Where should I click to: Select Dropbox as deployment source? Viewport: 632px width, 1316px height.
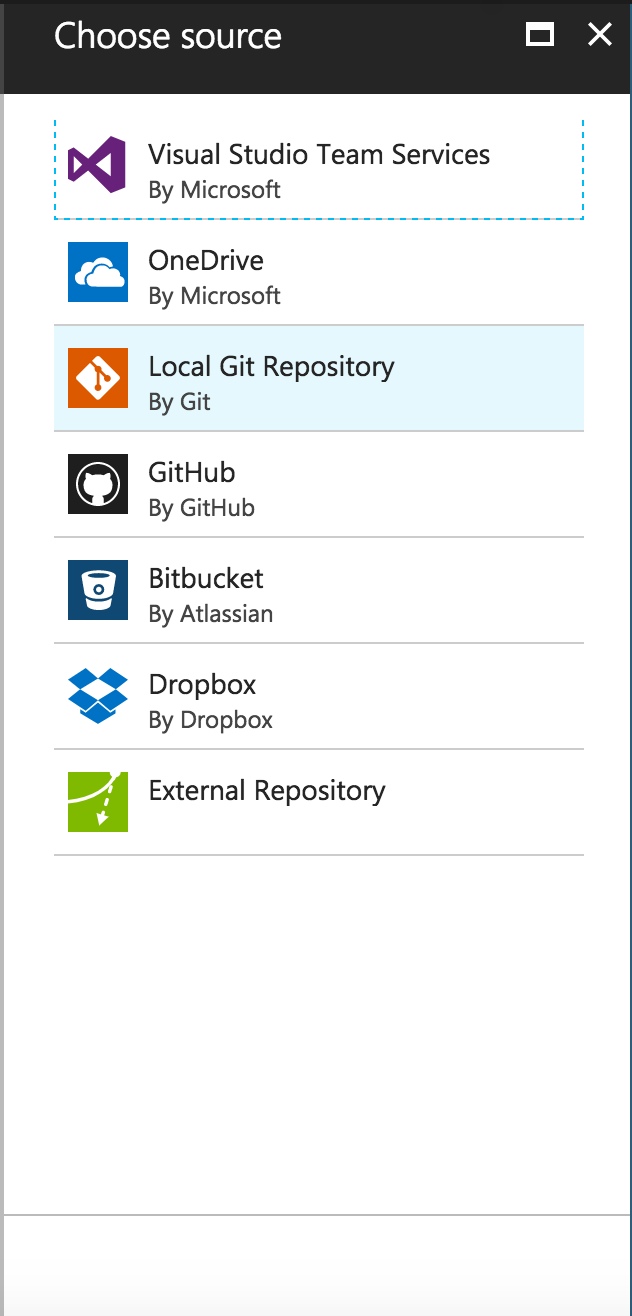coord(318,696)
